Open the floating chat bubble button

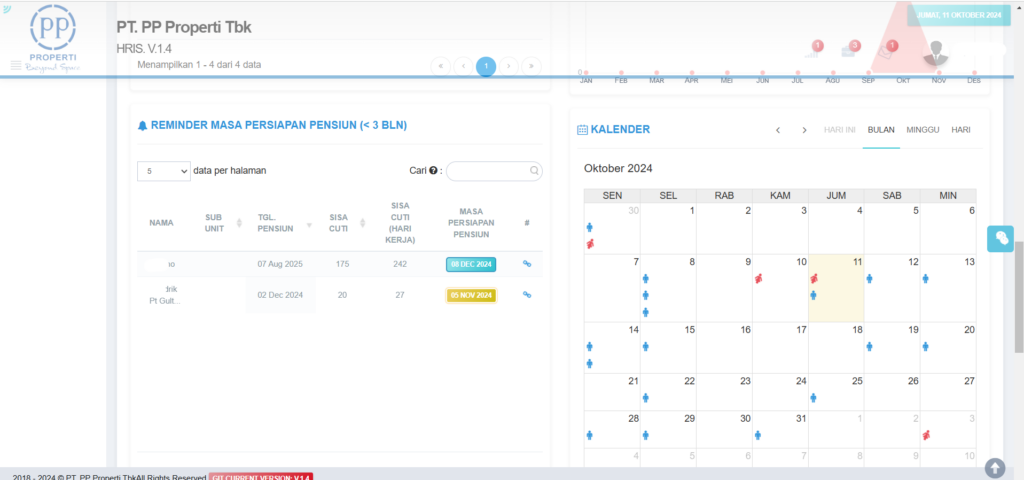1001,237
